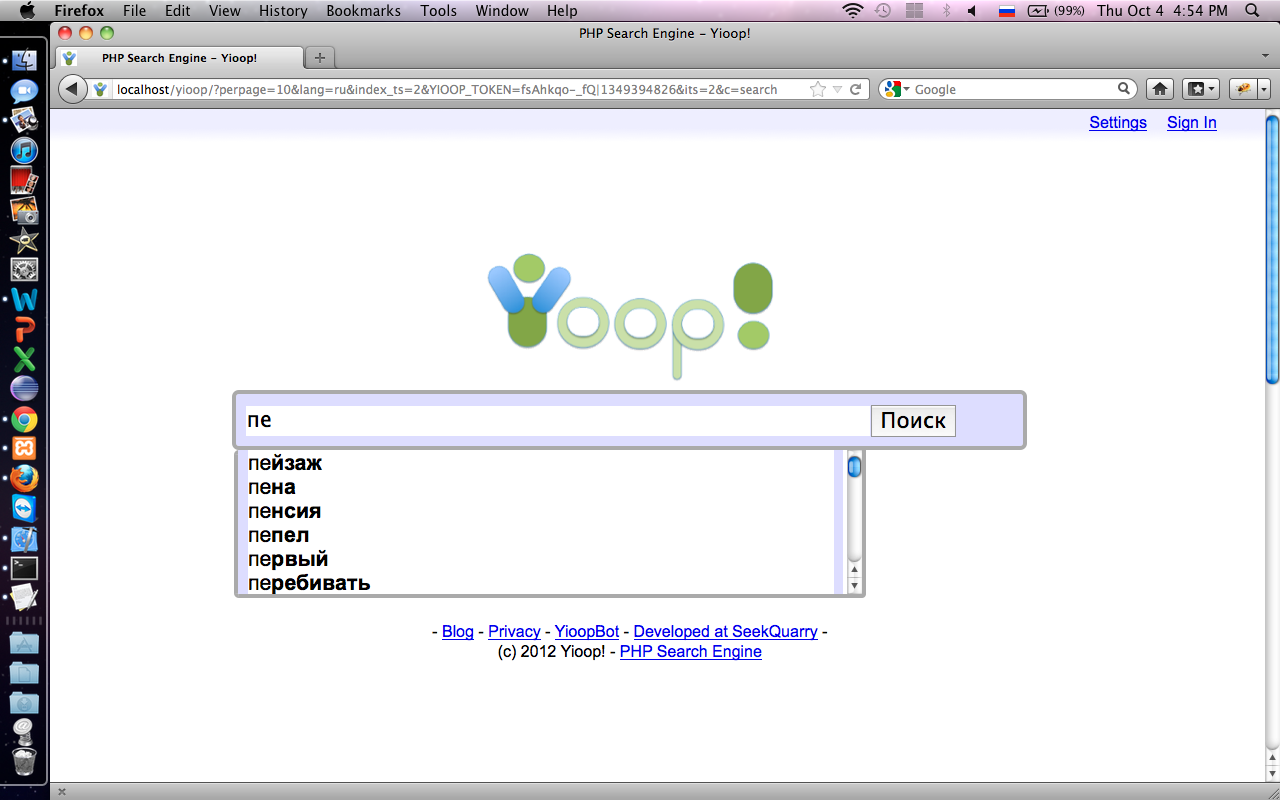Open System Preferences gear in Dock
The height and width of the screenshot is (800, 1280).
coord(24,269)
